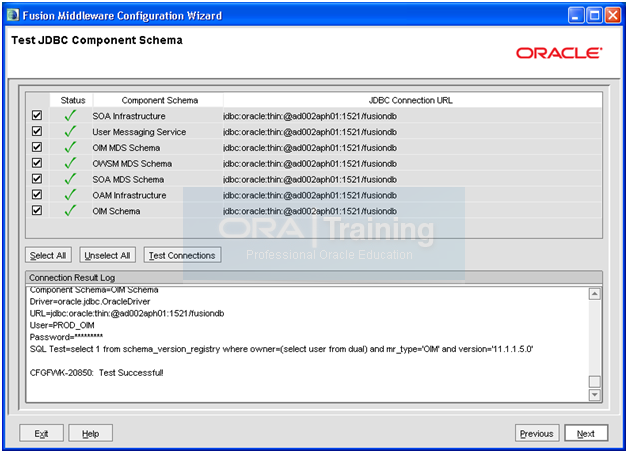This screenshot has width=628, height=453.
Task: Click green status checkmark for OIM Schema
Action: click(x=70, y=210)
